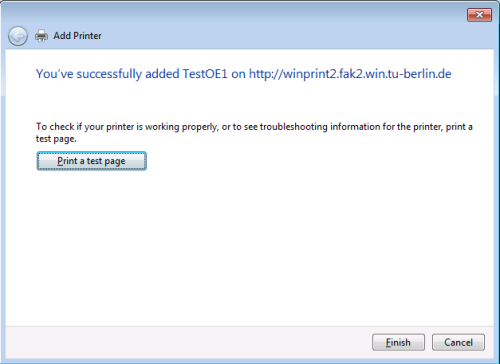This screenshot has width=500, height=364.
Task: Click the Print a test page button
Action: [x=91, y=161]
